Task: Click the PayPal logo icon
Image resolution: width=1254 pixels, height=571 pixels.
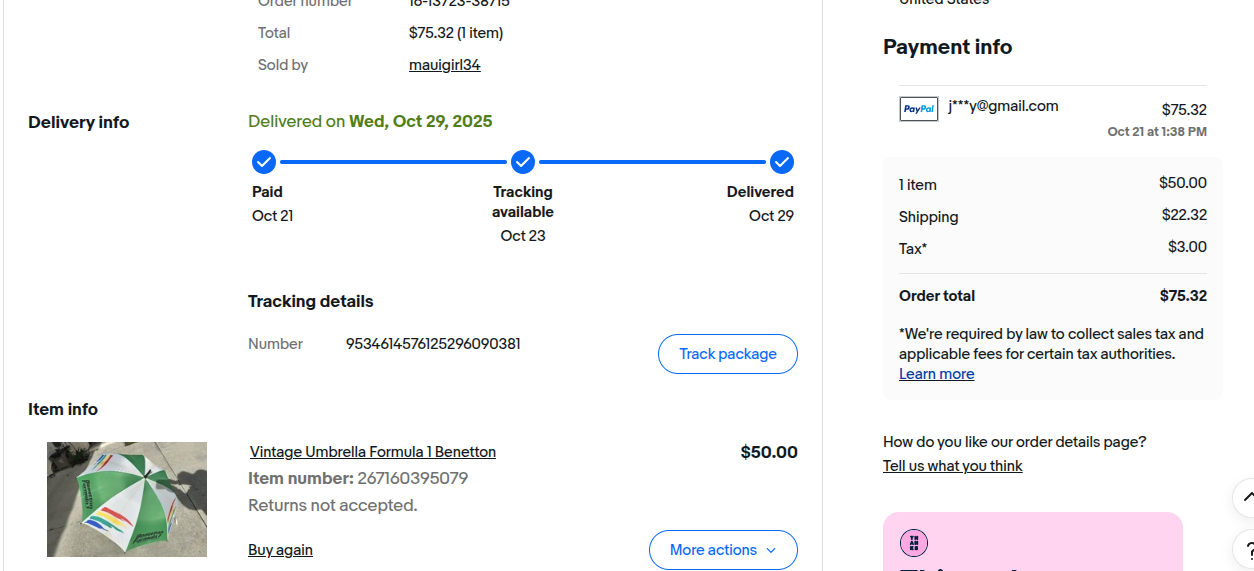Action: [918, 109]
